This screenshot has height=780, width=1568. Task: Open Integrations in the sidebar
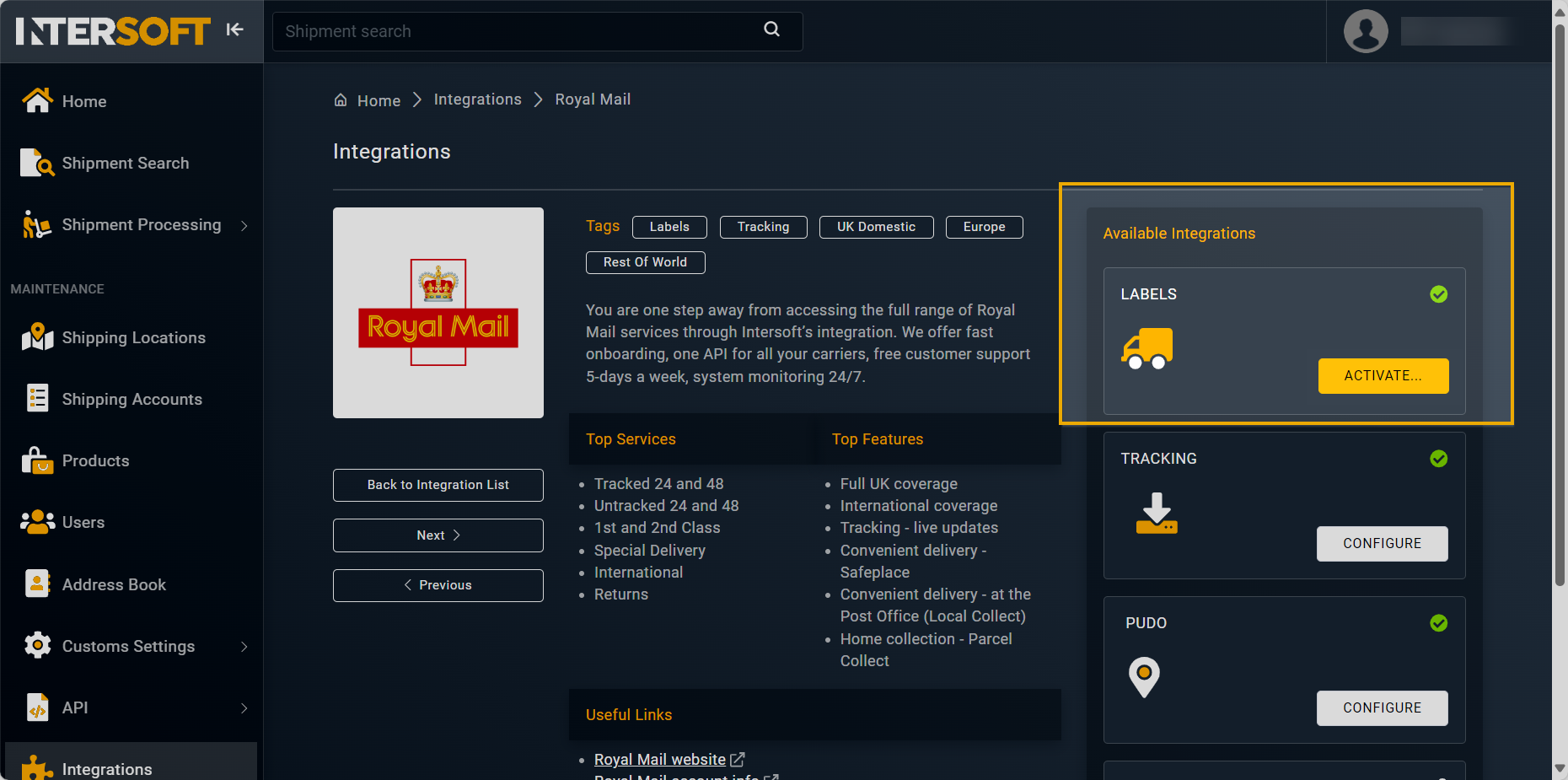coord(132,763)
